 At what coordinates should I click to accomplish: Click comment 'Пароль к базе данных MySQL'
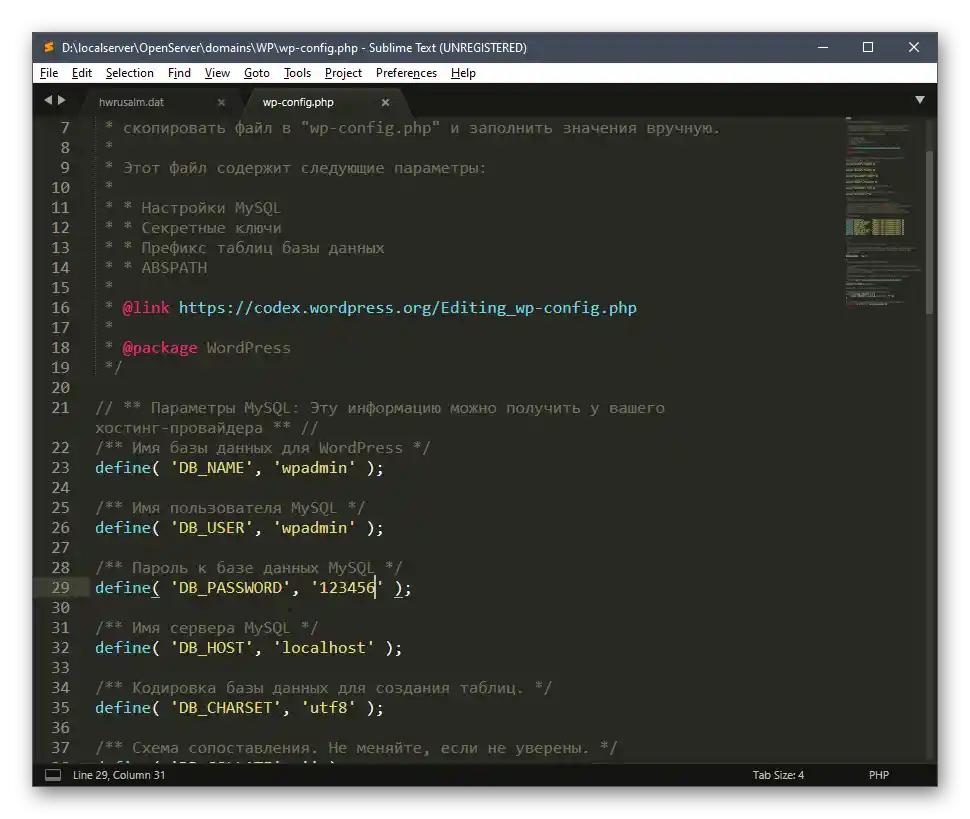252,568
